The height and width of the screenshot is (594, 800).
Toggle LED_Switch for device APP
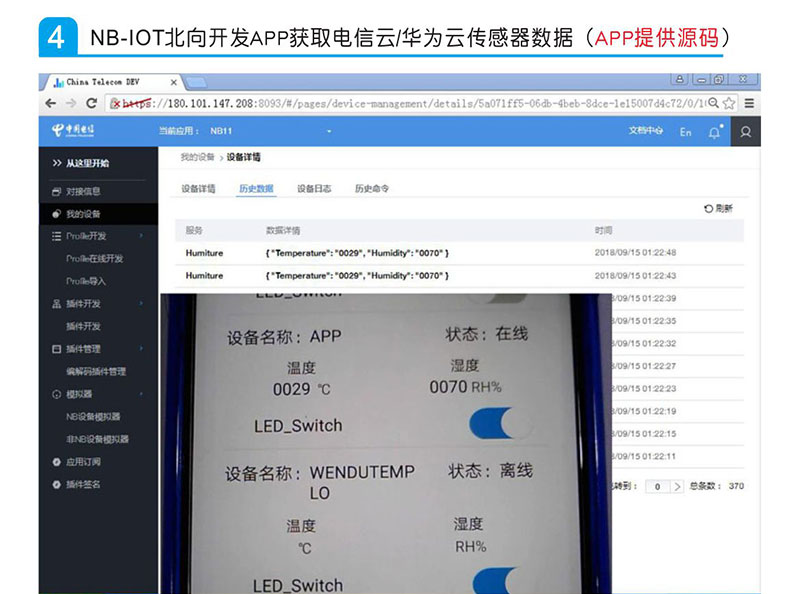coord(499,424)
